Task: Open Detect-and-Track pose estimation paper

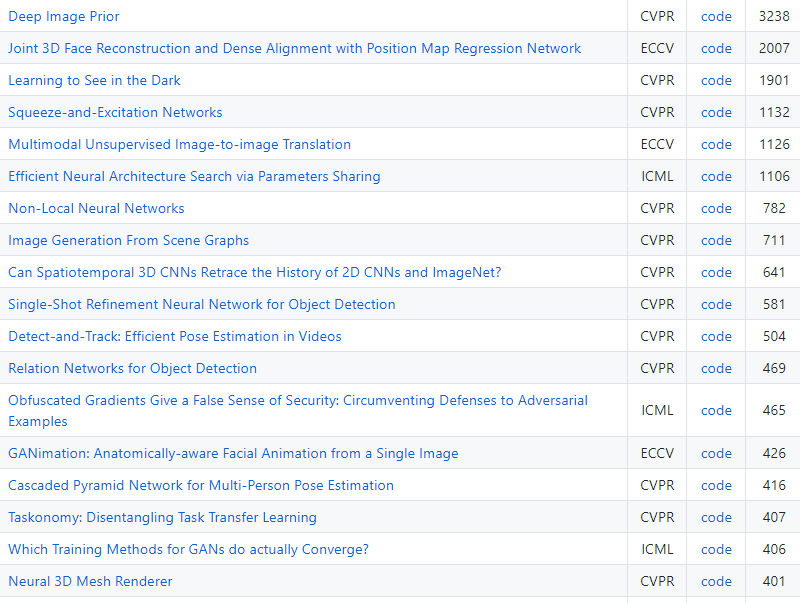Action: pos(175,336)
